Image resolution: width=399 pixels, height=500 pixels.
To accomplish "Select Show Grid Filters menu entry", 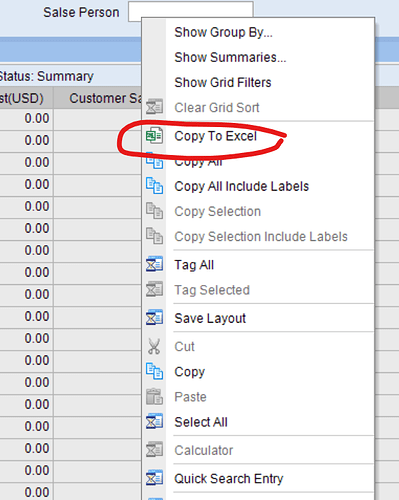I will coord(223,82).
